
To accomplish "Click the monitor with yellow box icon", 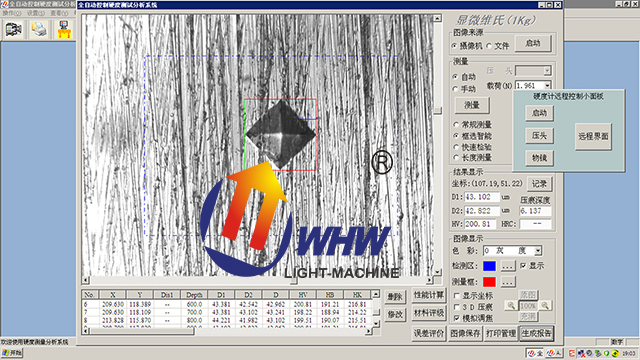I will [64, 29].
